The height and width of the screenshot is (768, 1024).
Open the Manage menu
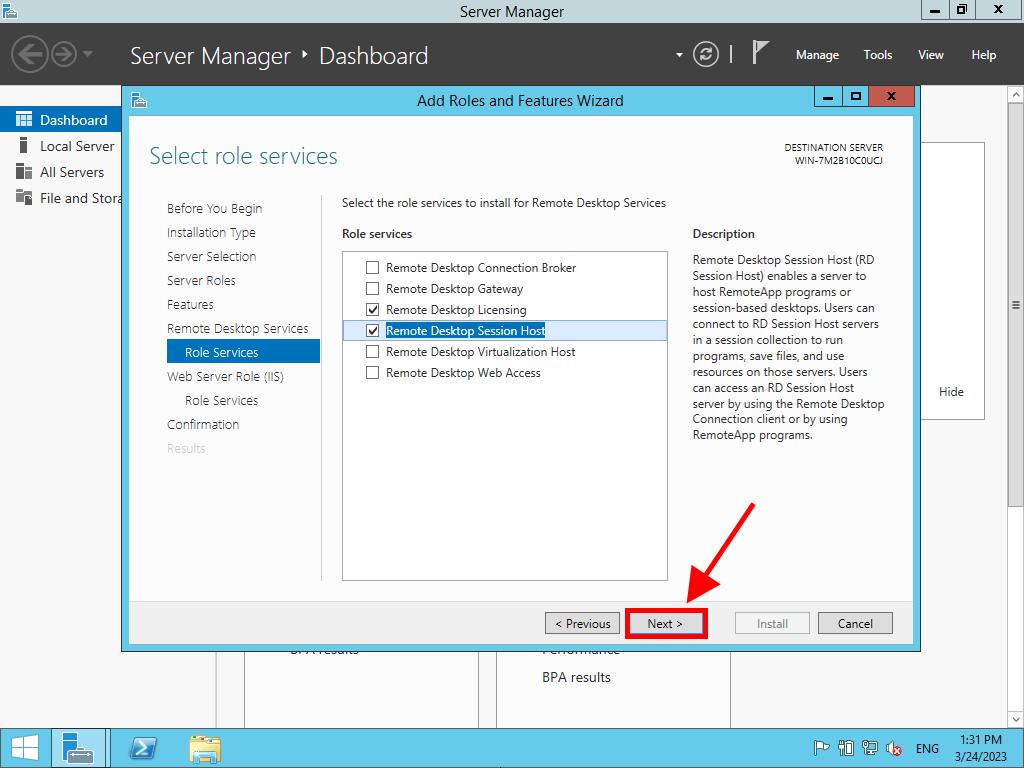(x=817, y=55)
